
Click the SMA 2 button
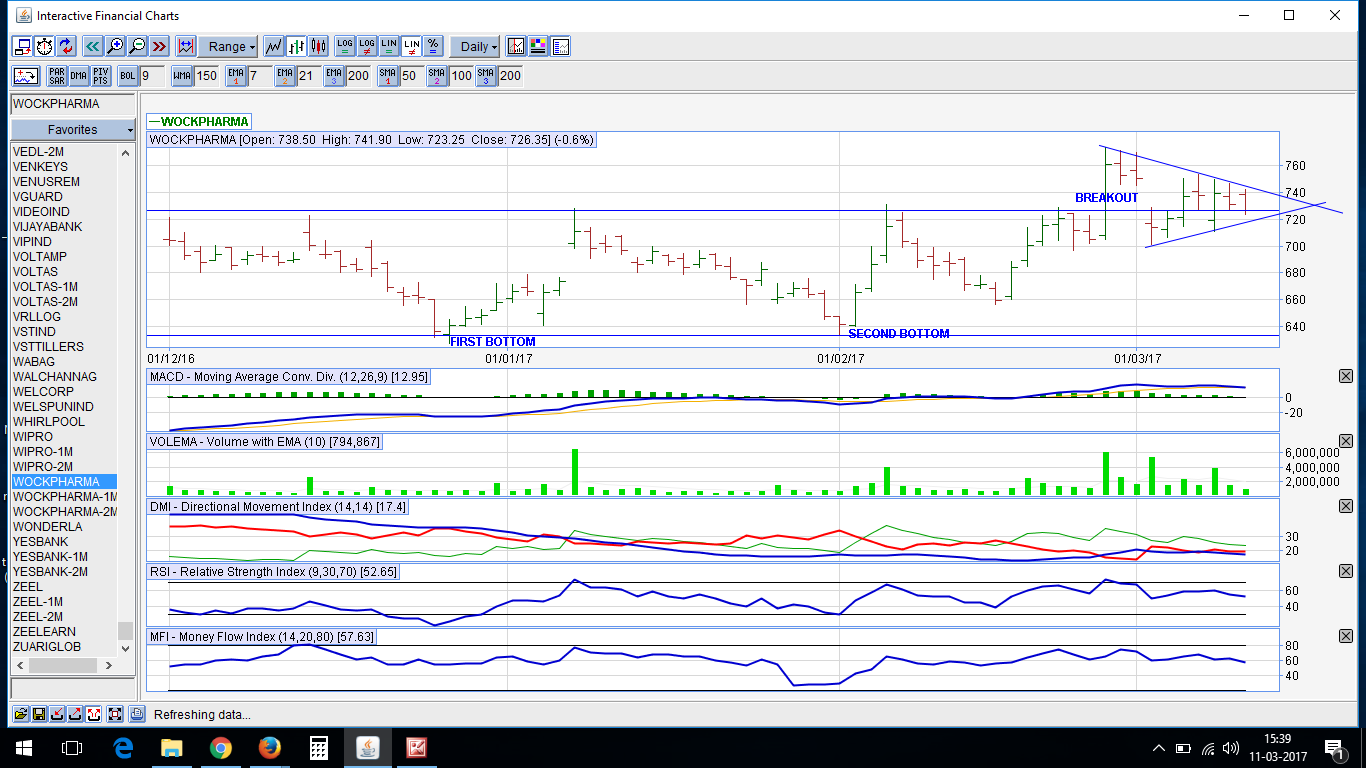click(436, 75)
